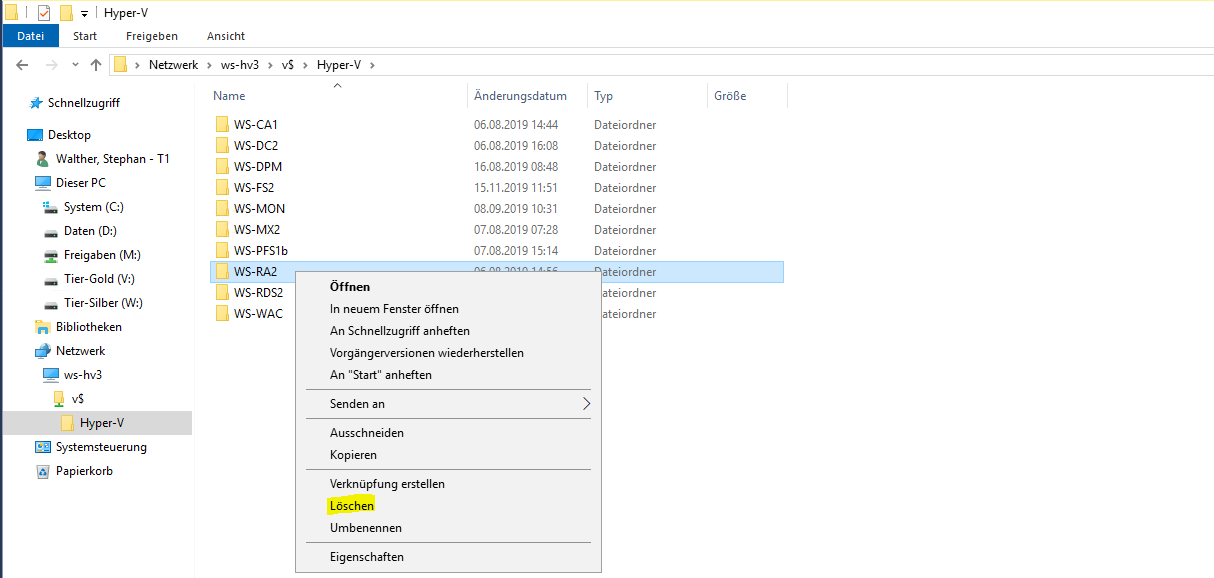Switch to the Start ribbon tab

(x=85, y=36)
